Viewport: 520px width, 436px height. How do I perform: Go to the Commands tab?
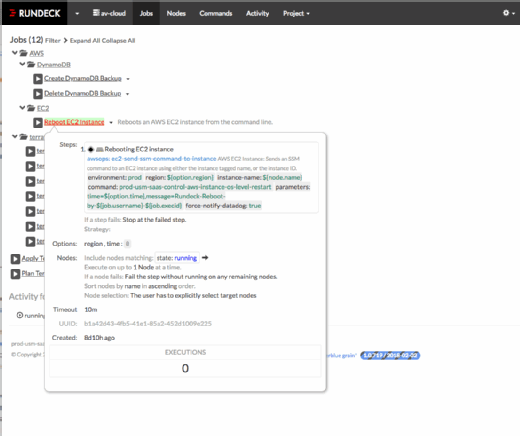pos(216,13)
